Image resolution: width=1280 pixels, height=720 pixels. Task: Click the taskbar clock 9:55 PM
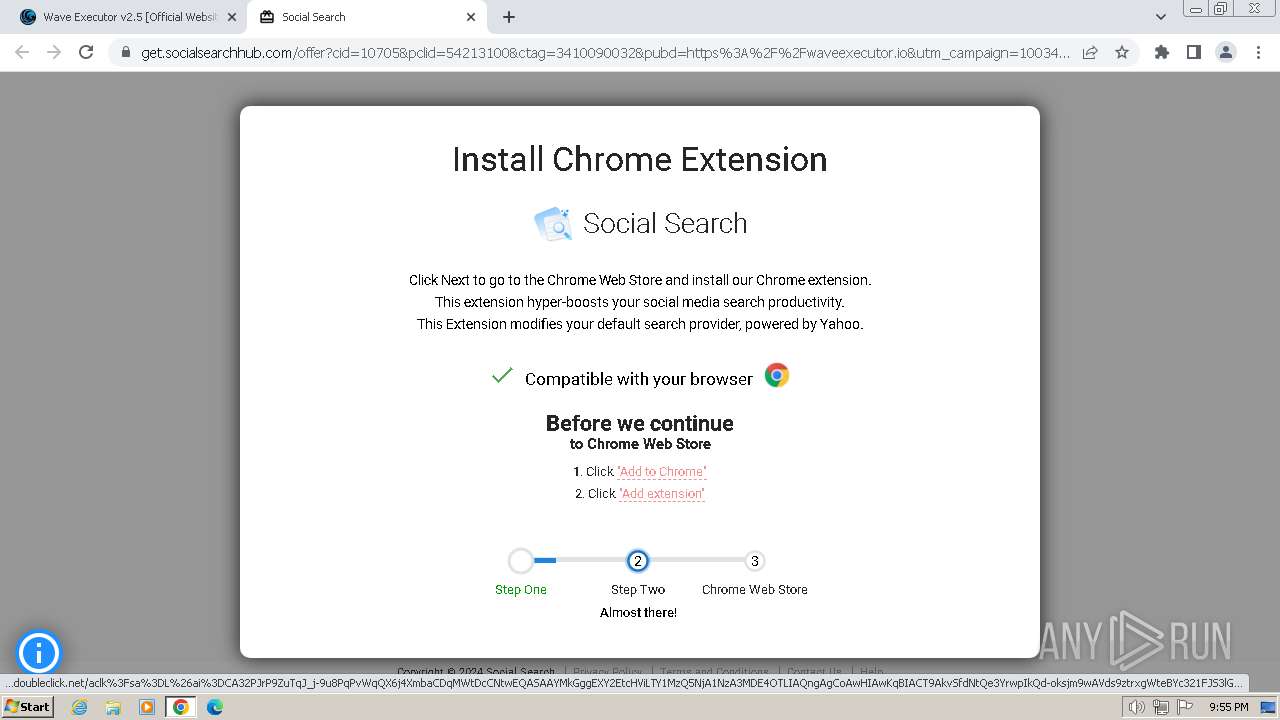click(x=1228, y=707)
